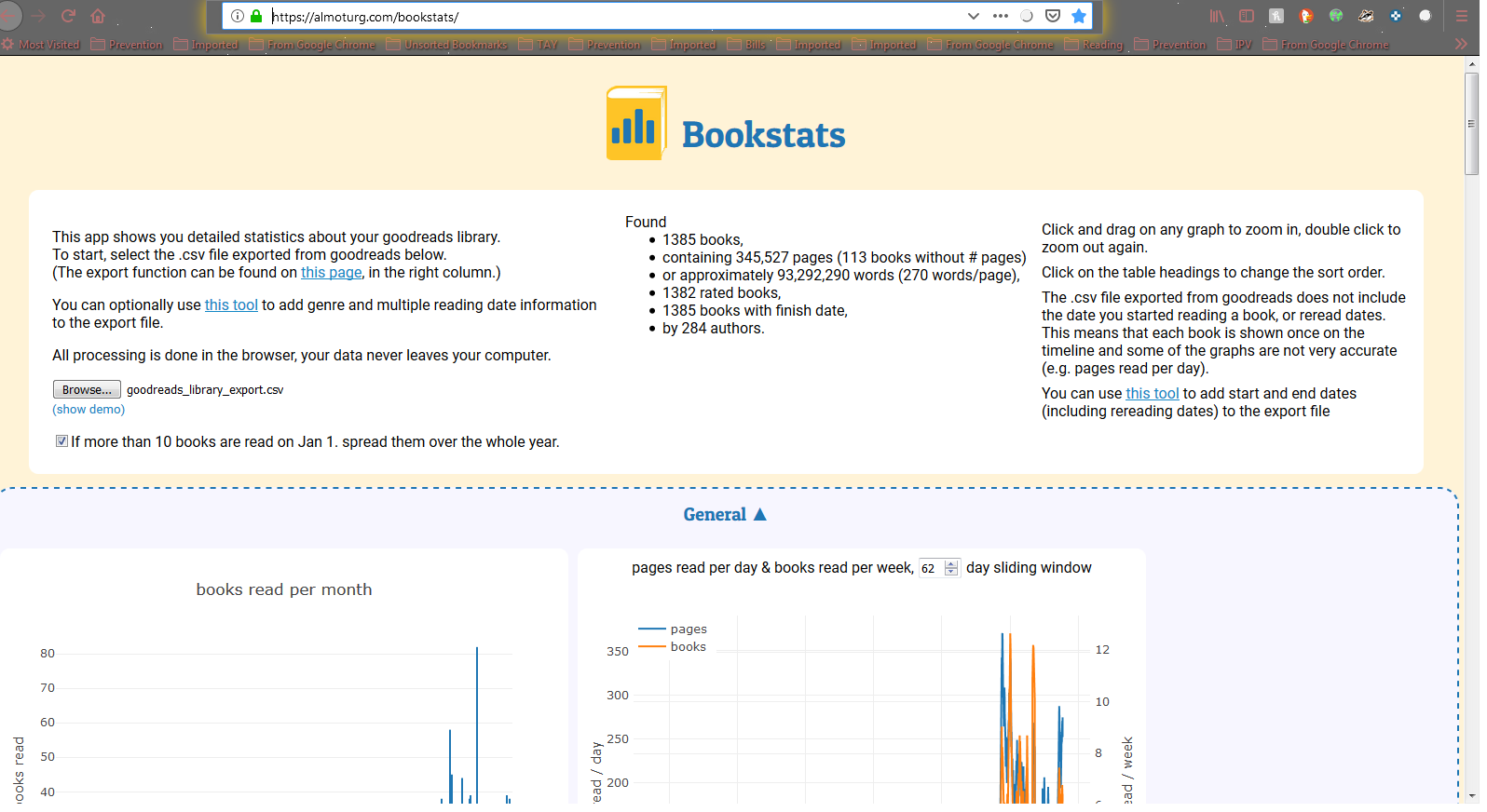
Task: Click the green globe extension icon
Action: pos(1336,16)
